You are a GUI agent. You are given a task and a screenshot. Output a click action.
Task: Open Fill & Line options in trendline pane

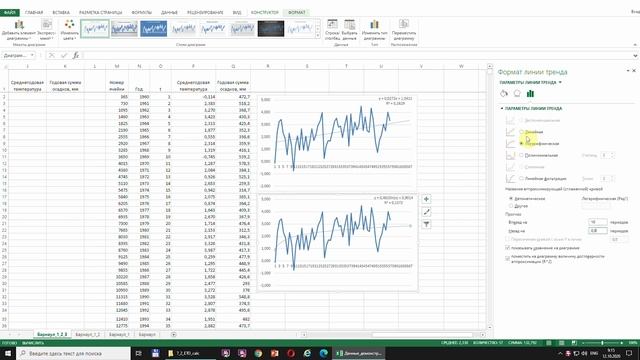(504, 93)
